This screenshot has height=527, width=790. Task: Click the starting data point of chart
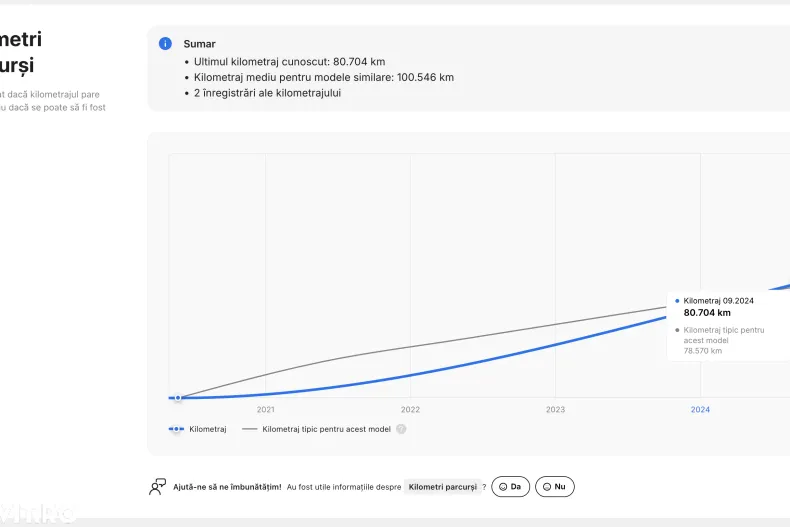[177, 398]
